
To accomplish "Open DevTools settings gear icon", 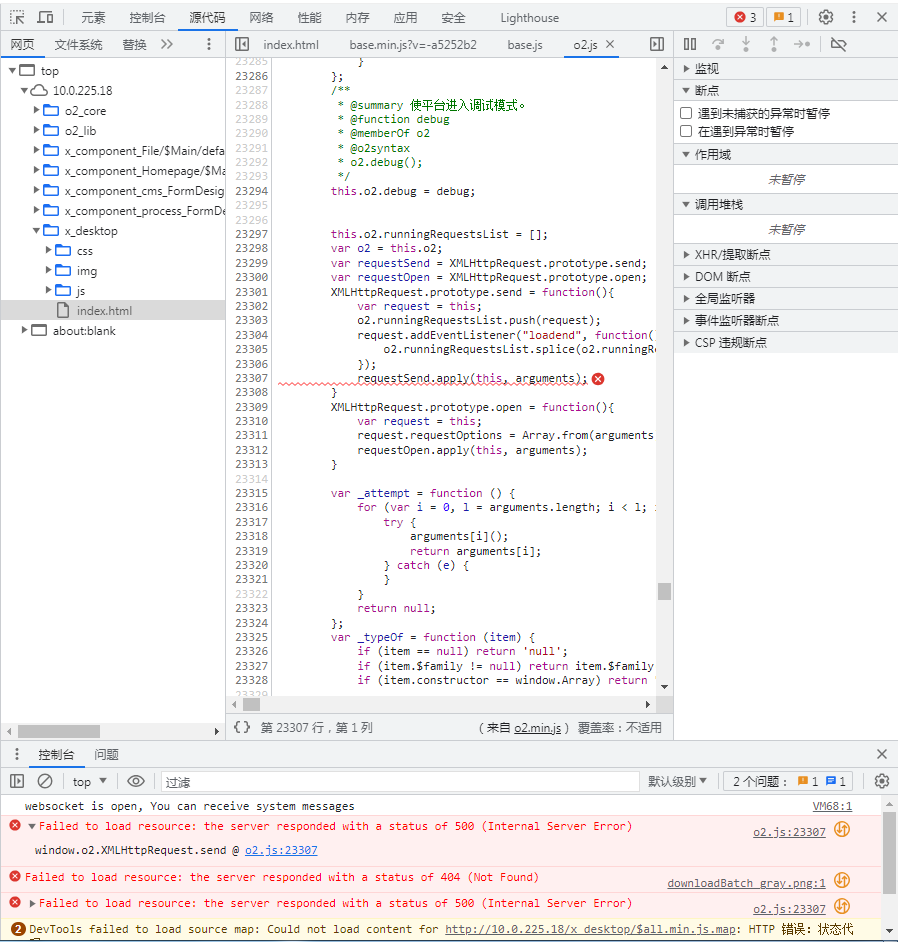I will click(x=825, y=17).
